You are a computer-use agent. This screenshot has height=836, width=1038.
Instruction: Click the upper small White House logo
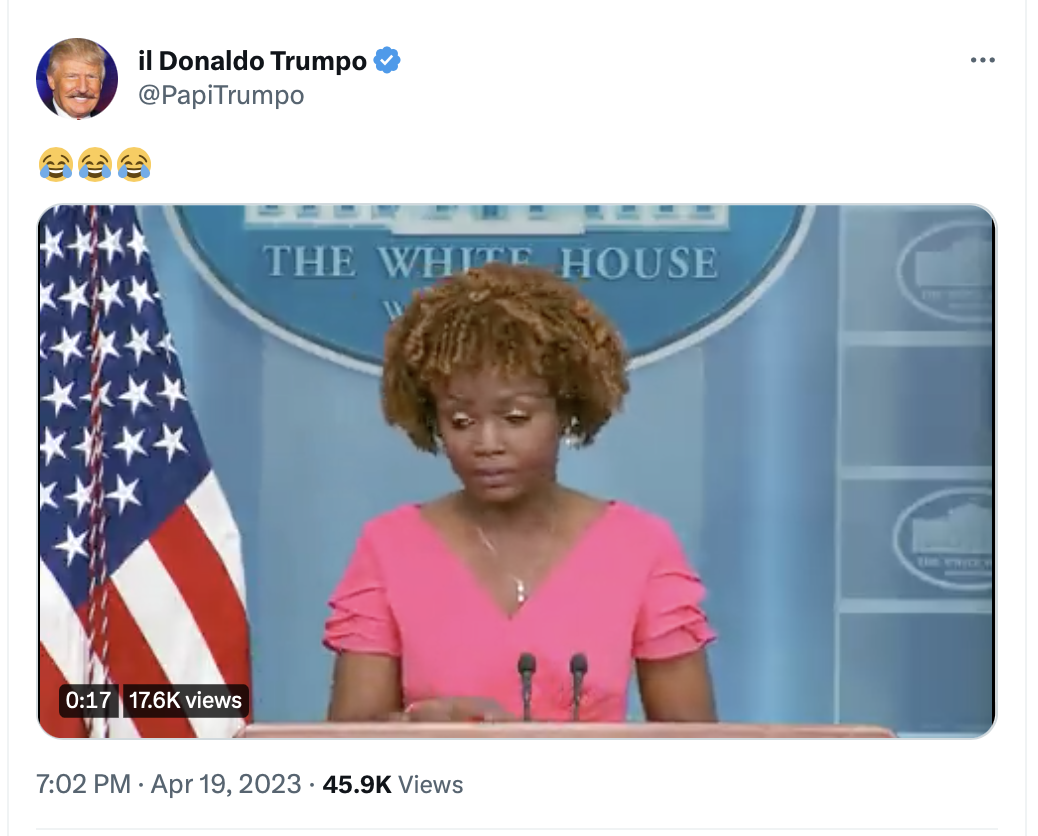tap(947, 271)
